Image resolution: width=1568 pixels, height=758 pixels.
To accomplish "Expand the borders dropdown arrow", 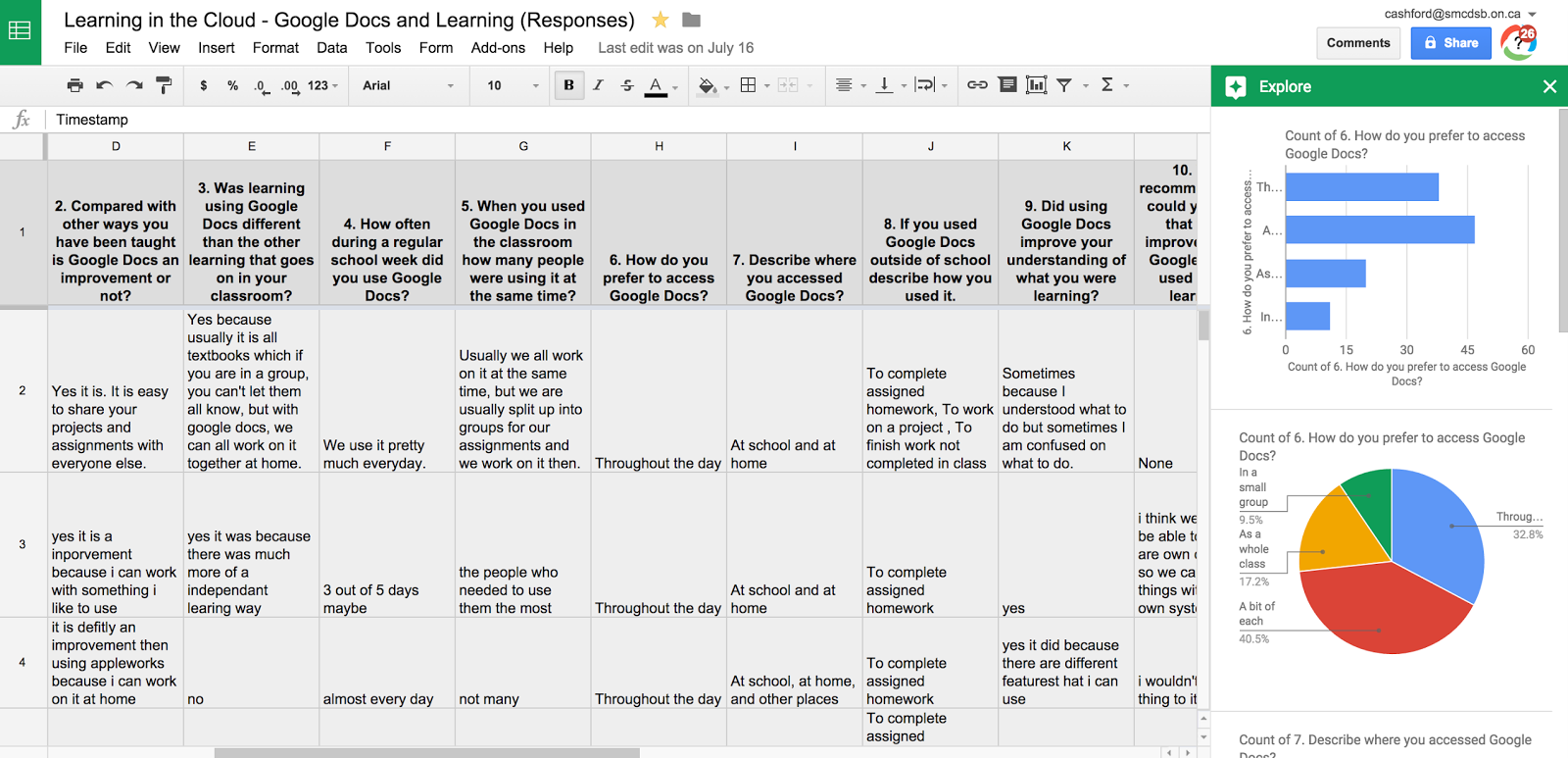I will pos(766,86).
